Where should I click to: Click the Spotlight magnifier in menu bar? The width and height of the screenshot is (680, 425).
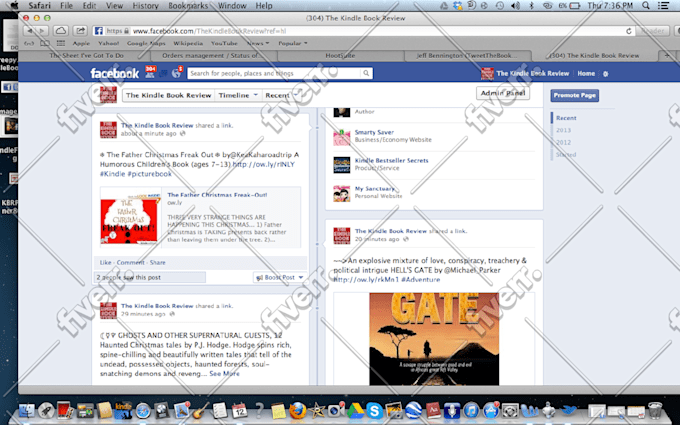[646, 6]
